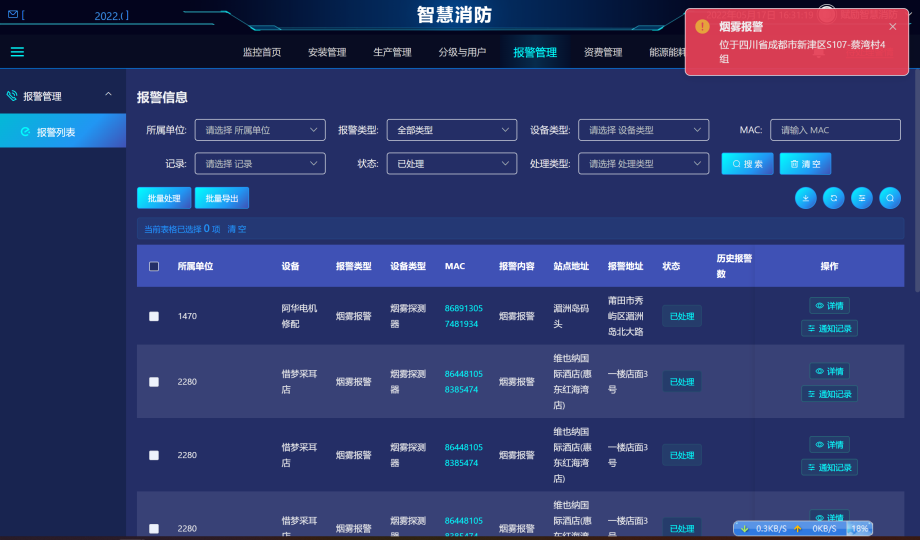Click the MAC input field

tap(836, 130)
